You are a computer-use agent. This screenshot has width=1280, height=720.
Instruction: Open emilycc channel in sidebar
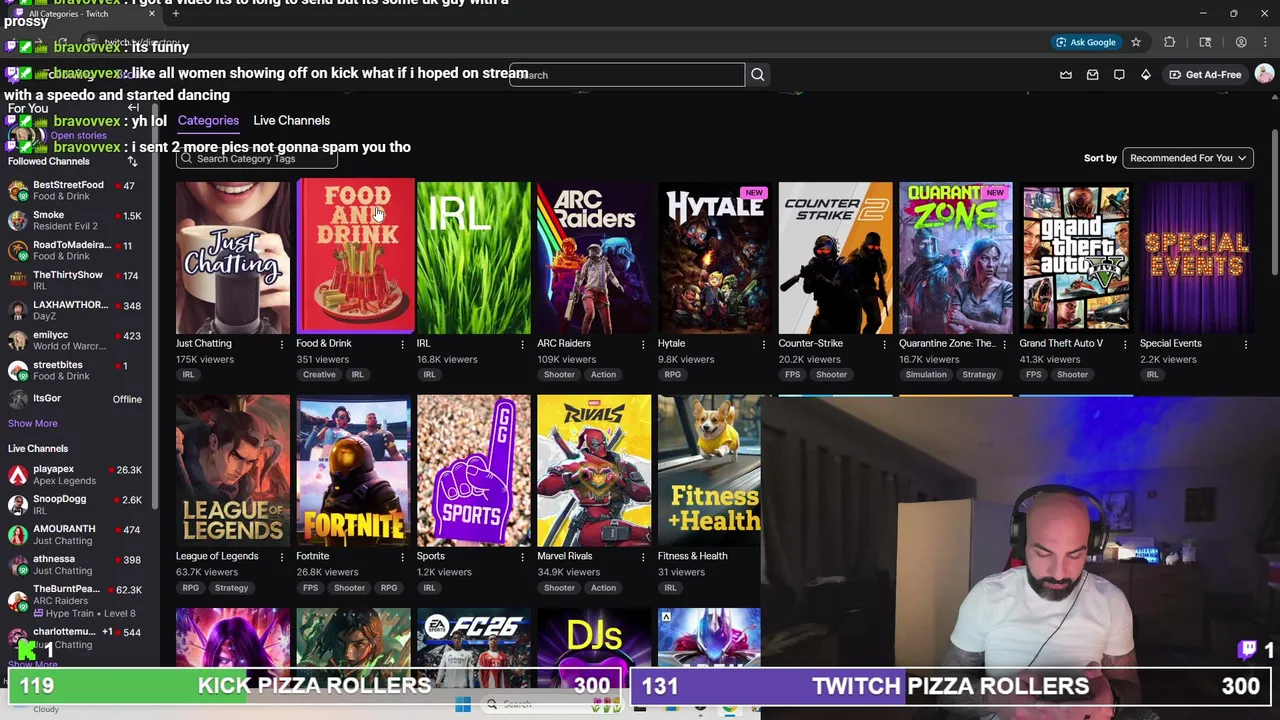75,340
